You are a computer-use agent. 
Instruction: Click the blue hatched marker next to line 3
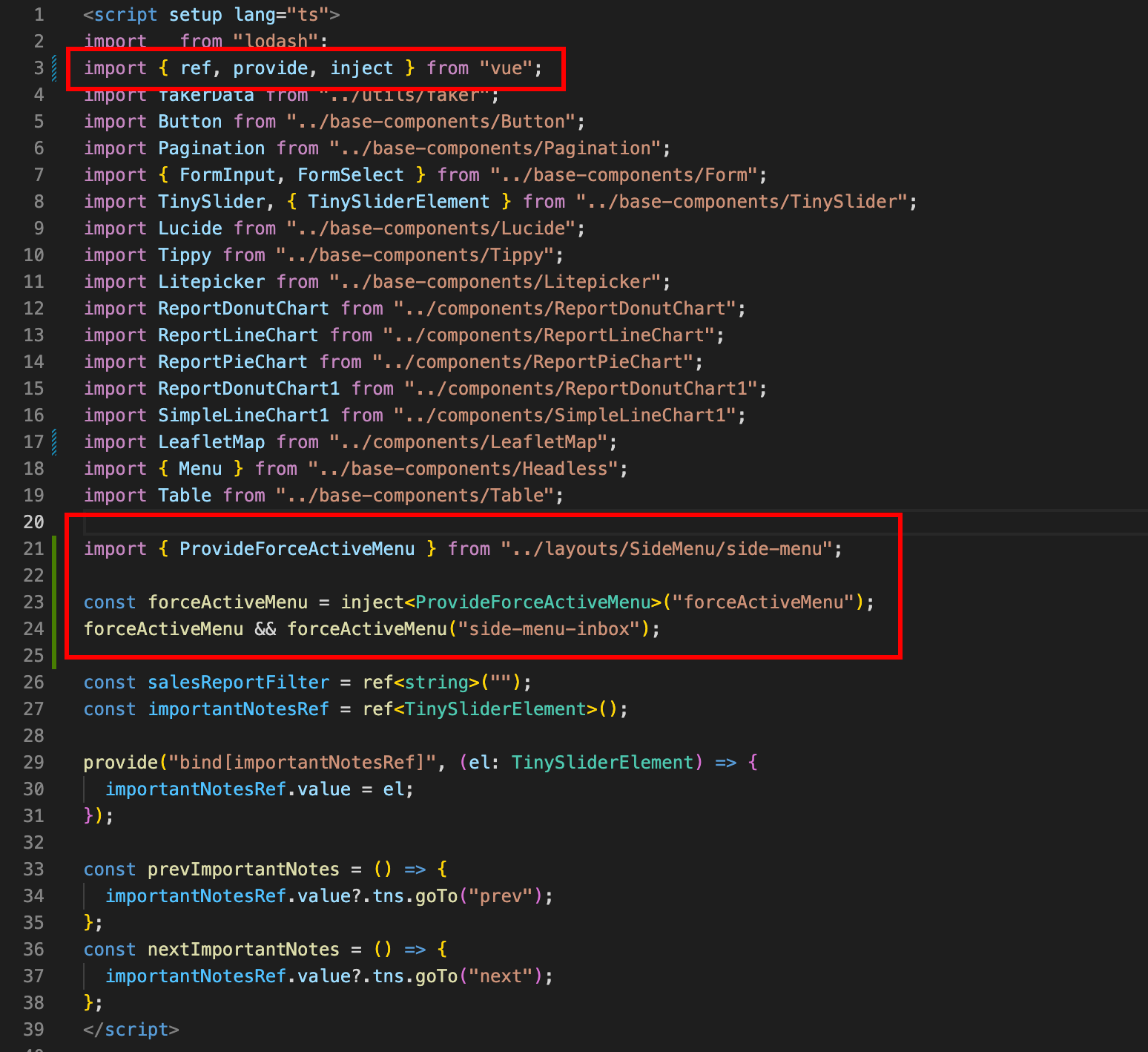(54, 68)
